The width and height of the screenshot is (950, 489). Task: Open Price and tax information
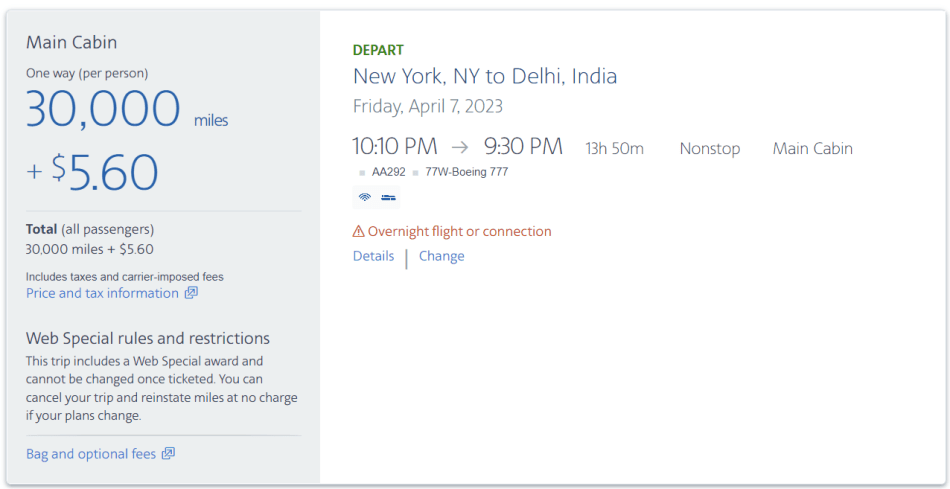tap(102, 293)
